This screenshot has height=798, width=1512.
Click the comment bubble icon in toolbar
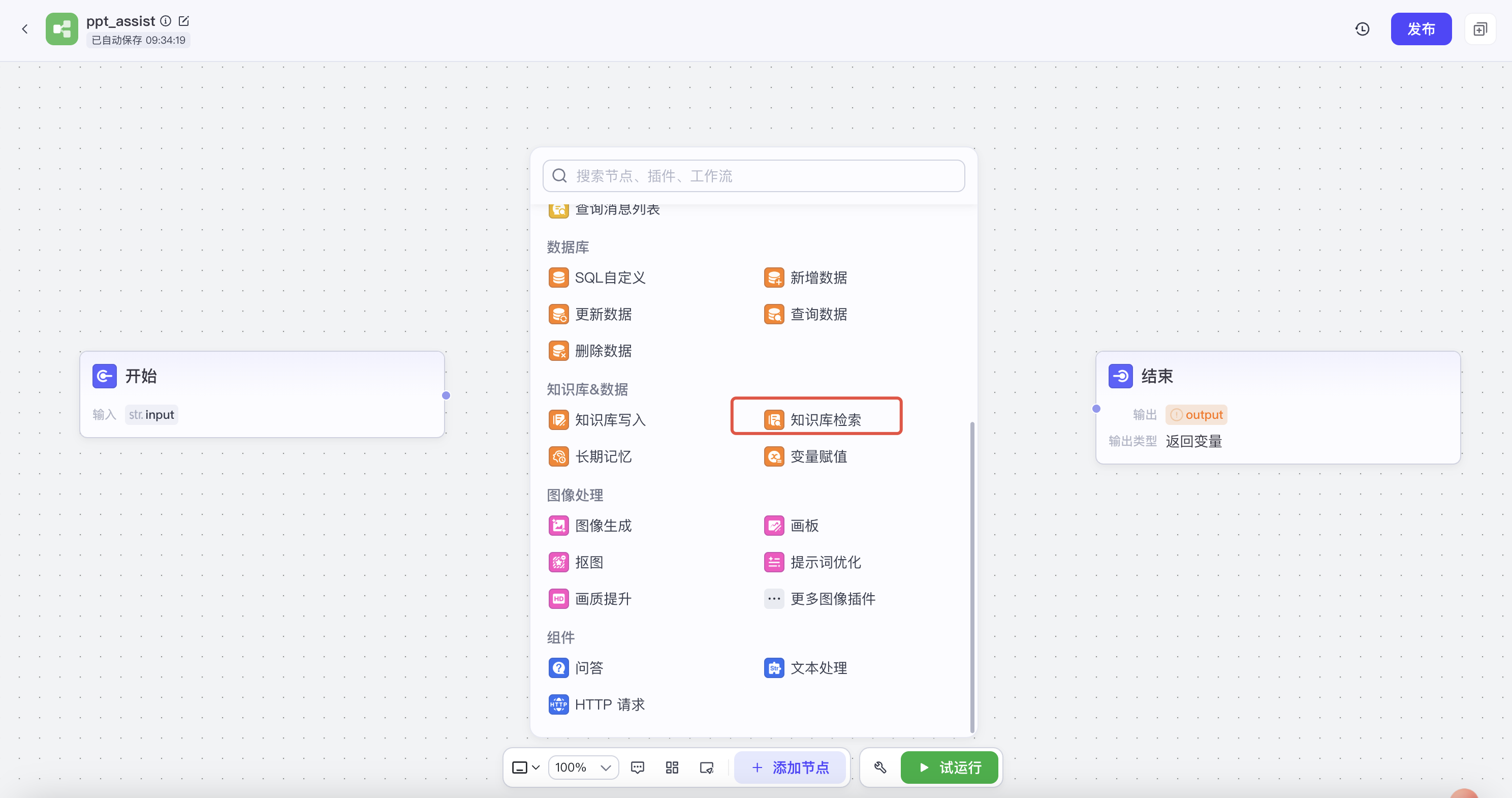(x=638, y=767)
